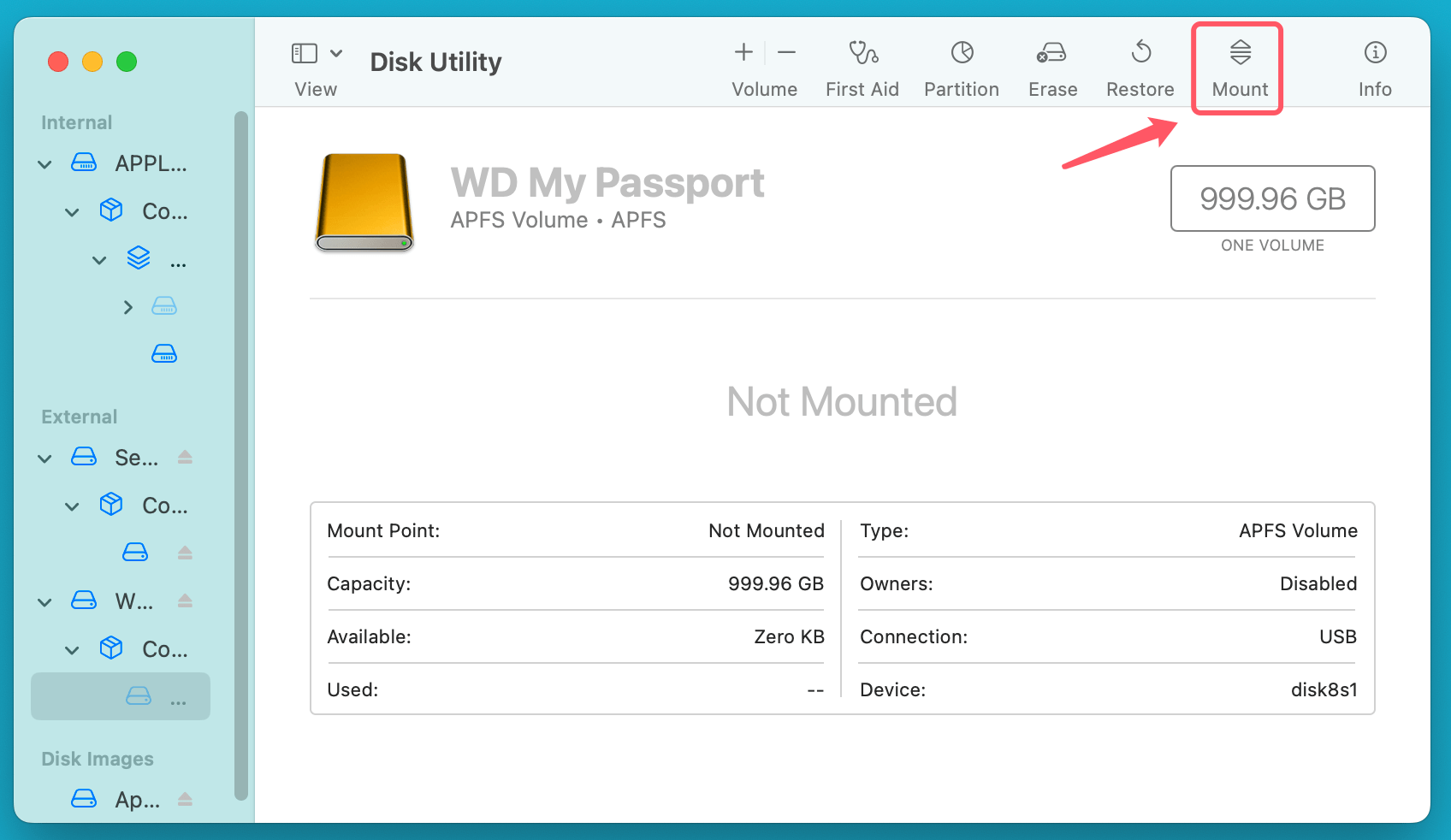Image resolution: width=1451 pixels, height=840 pixels.
Task: Run First Aid on the selected volume
Action: point(862,67)
